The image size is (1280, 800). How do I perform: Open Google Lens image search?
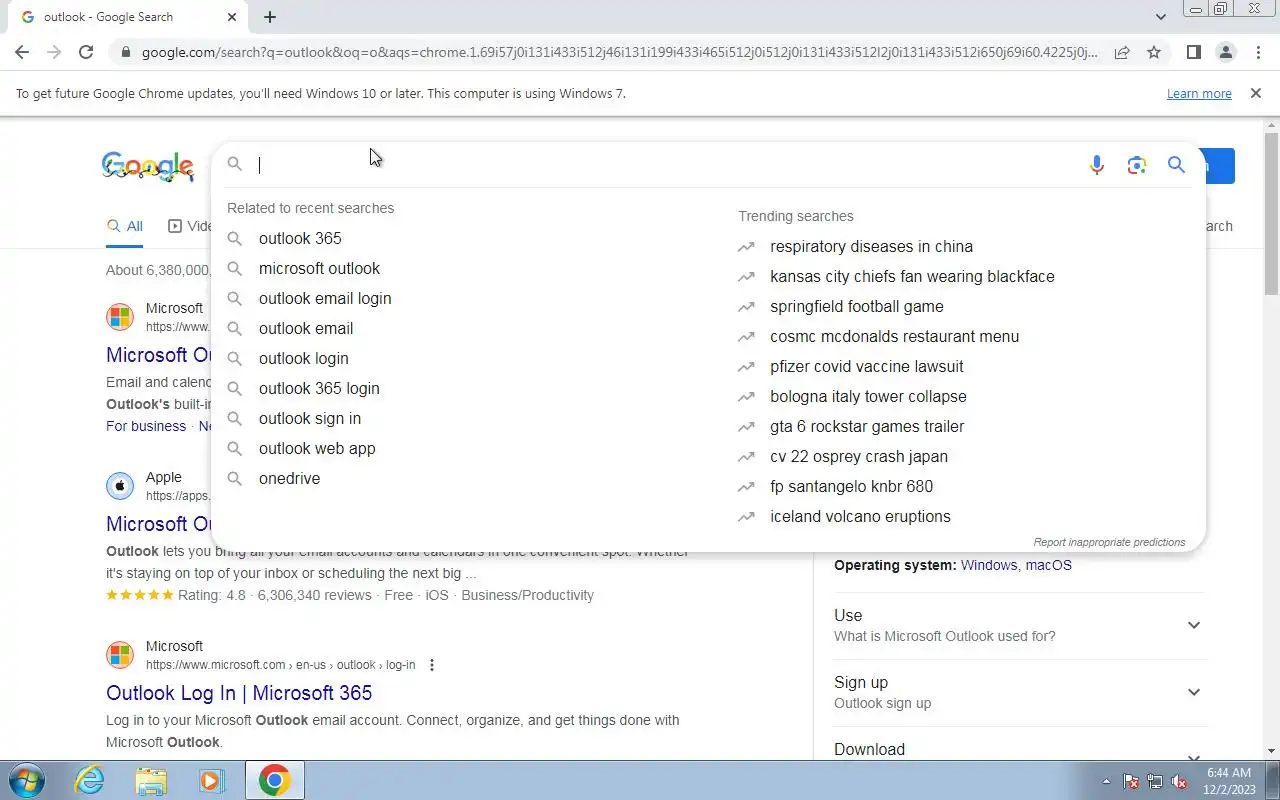tap(1136, 165)
